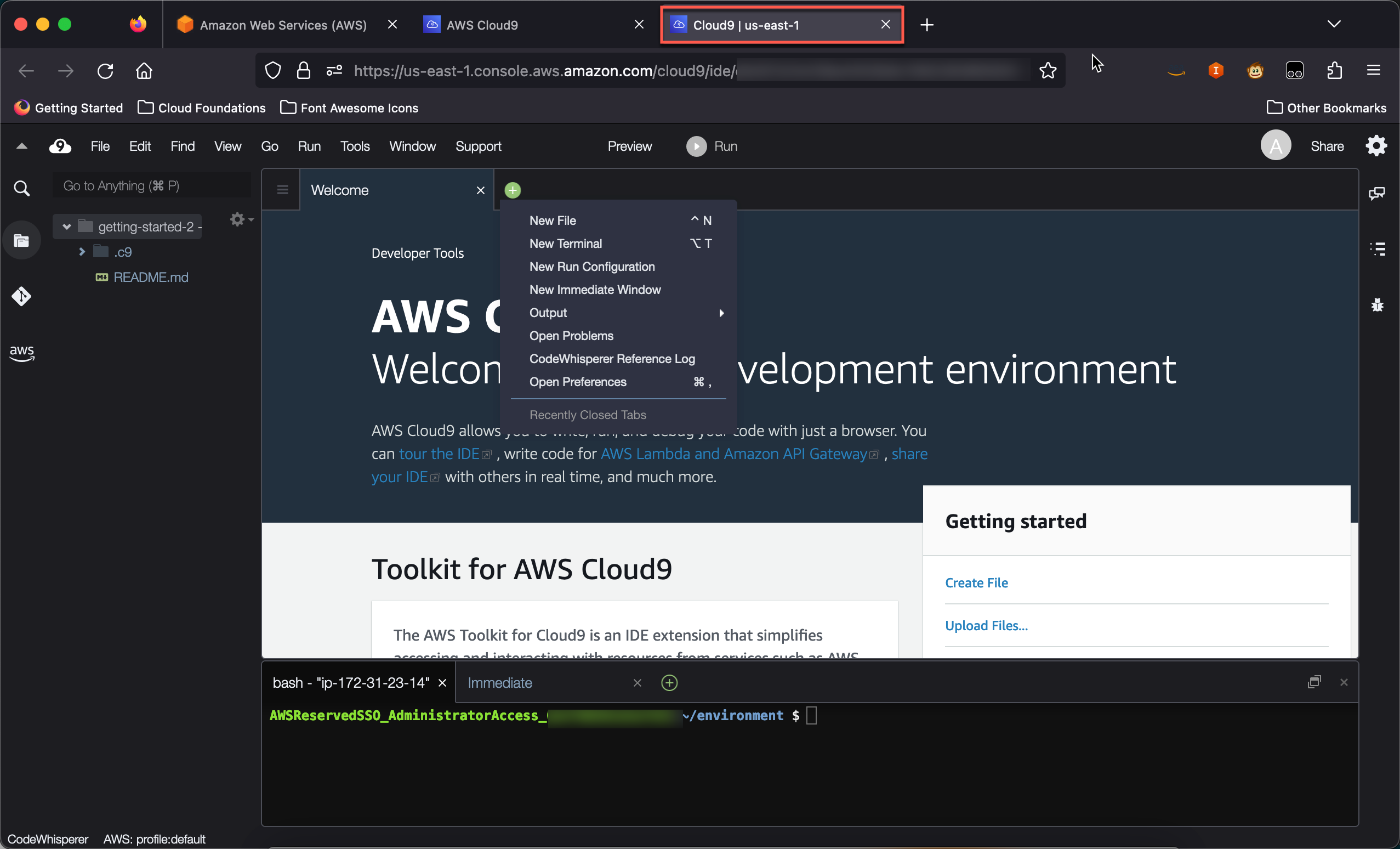Open the editor pane tab list icon

(282, 189)
